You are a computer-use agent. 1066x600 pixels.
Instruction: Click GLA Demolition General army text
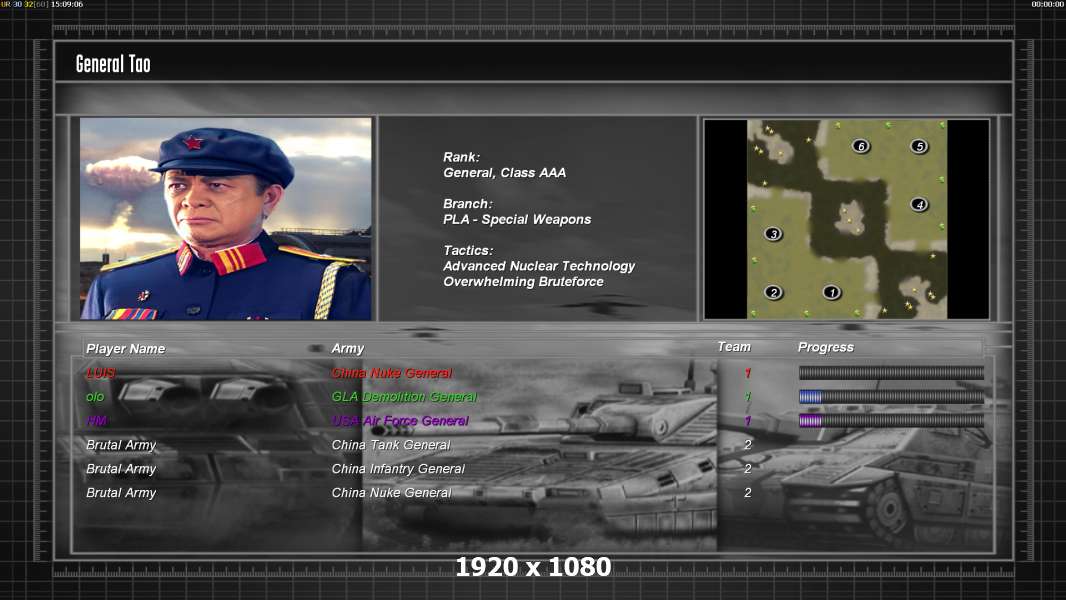click(404, 397)
